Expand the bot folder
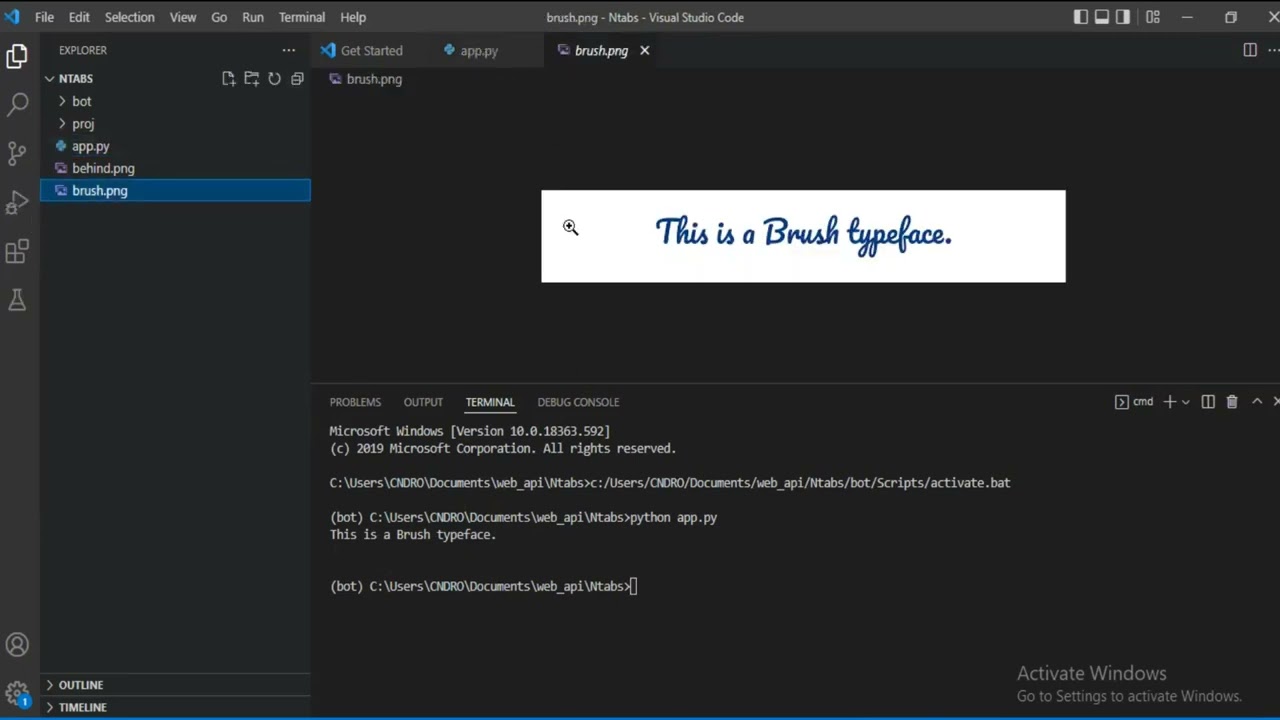 pos(175,101)
